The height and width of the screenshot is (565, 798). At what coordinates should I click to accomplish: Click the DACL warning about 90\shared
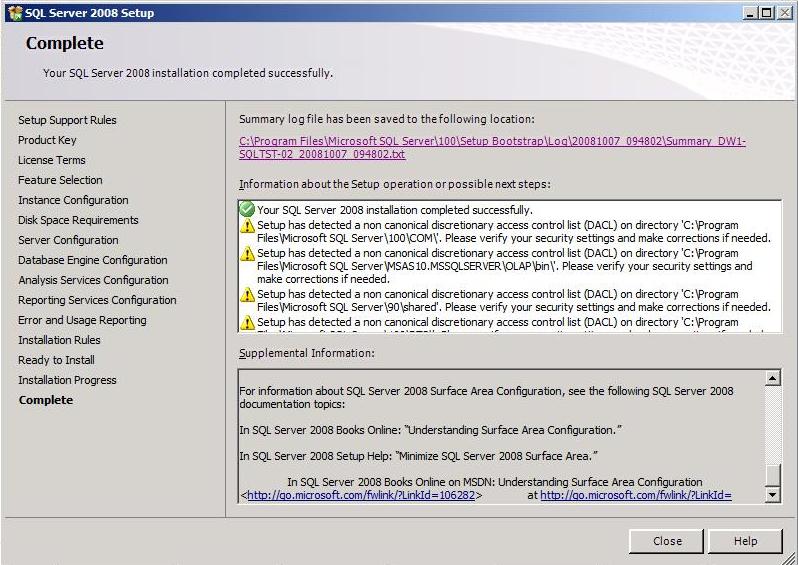pyautogui.click(x=514, y=301)
